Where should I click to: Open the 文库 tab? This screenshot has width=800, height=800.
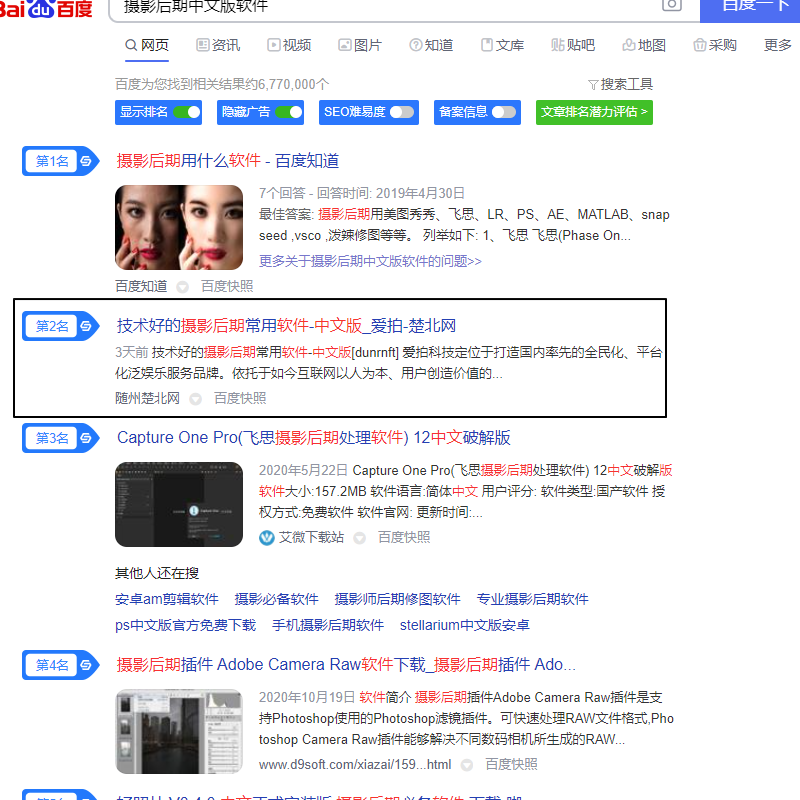click(x=503, y=45)
